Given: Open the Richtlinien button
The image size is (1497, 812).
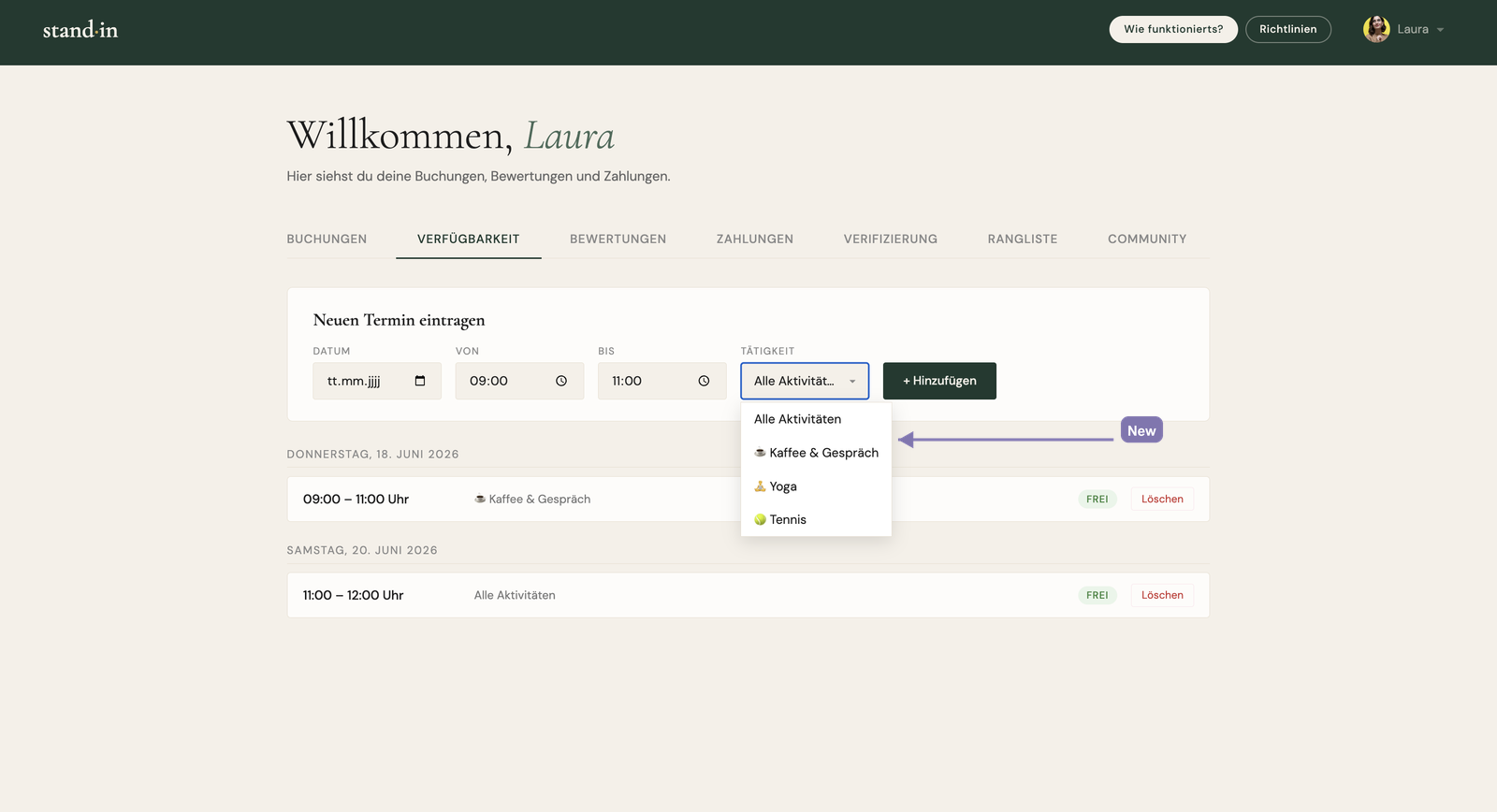Looking at the screenshot, I should (x=1288, y=29).
